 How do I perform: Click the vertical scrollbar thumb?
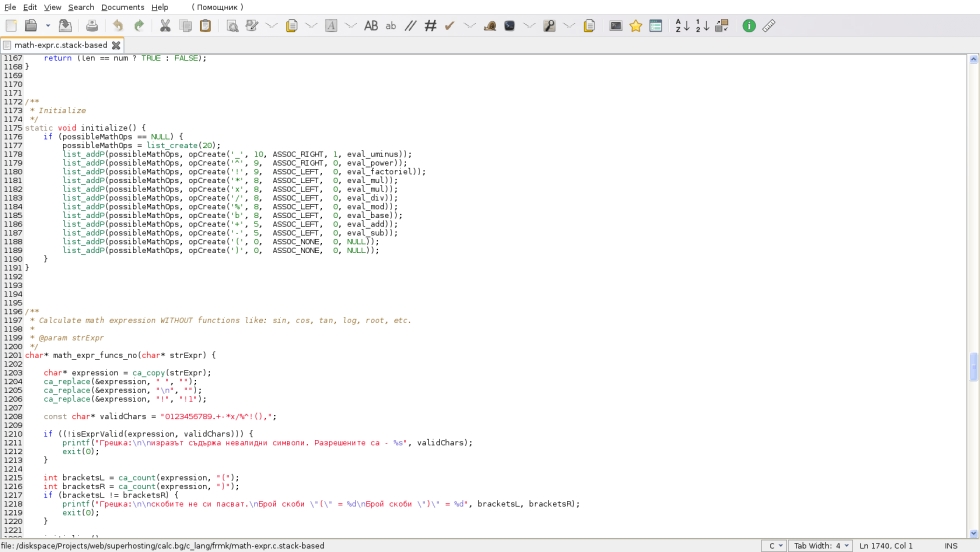point(974,367)
